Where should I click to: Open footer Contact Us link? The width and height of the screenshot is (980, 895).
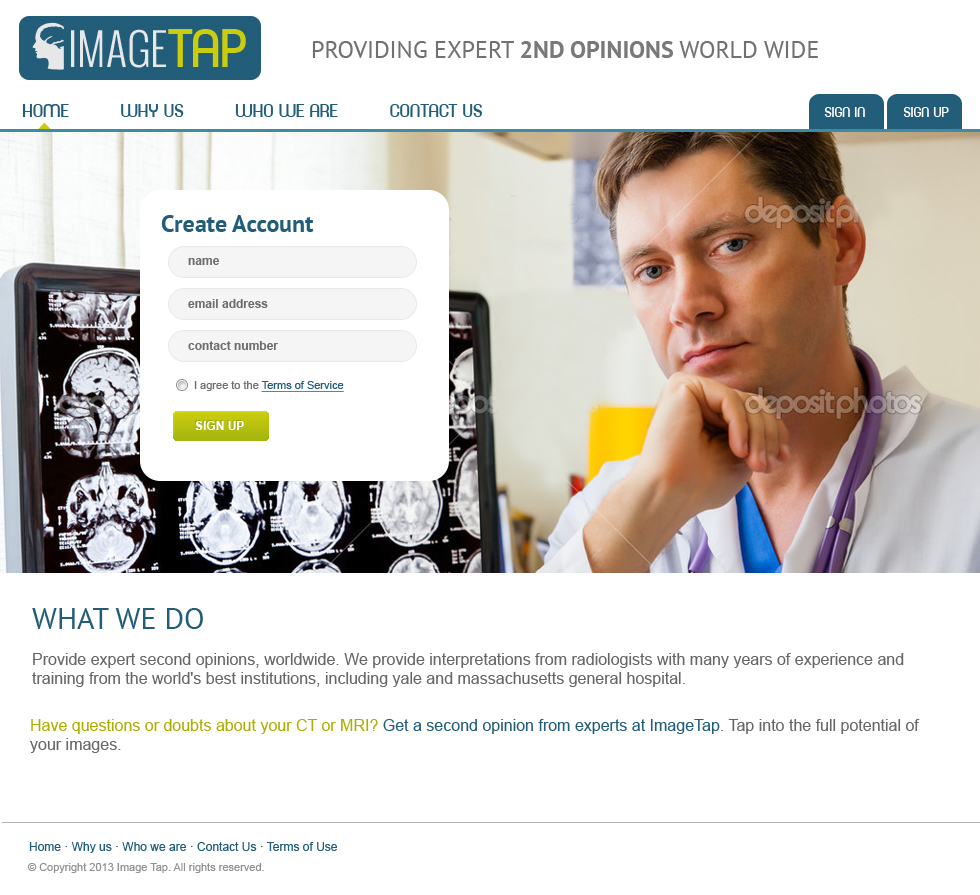click(x=226, y=846)
